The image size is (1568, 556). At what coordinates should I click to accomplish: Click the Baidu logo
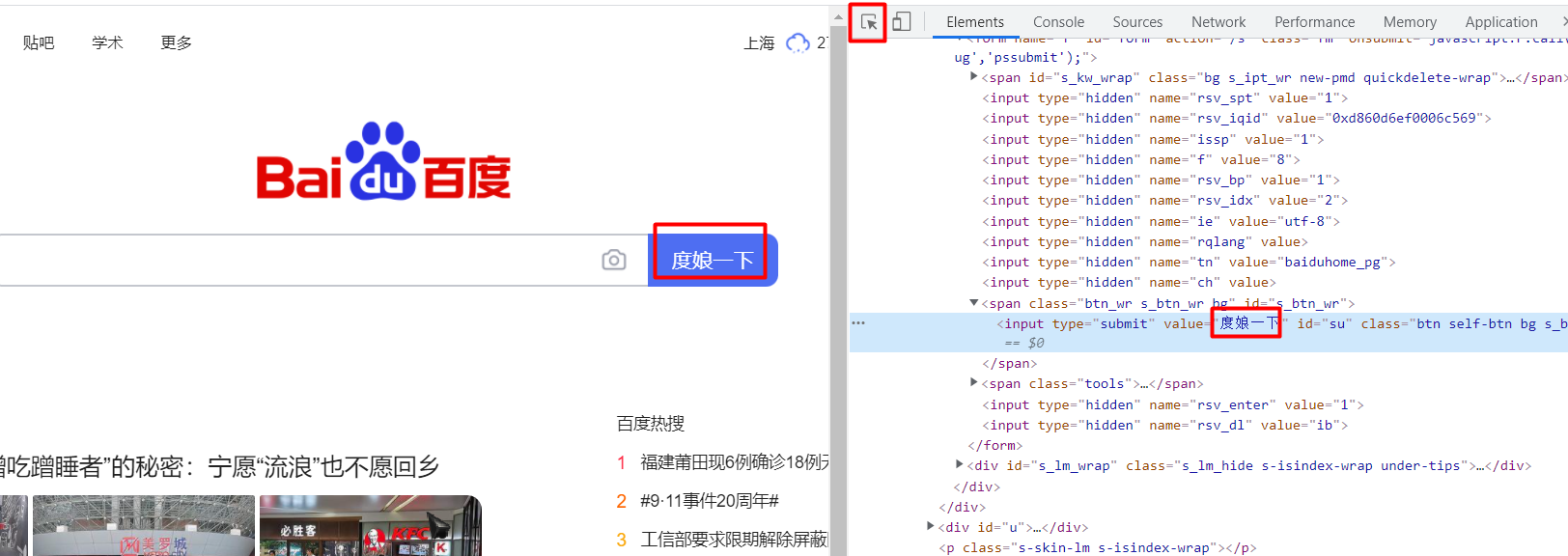383,161
